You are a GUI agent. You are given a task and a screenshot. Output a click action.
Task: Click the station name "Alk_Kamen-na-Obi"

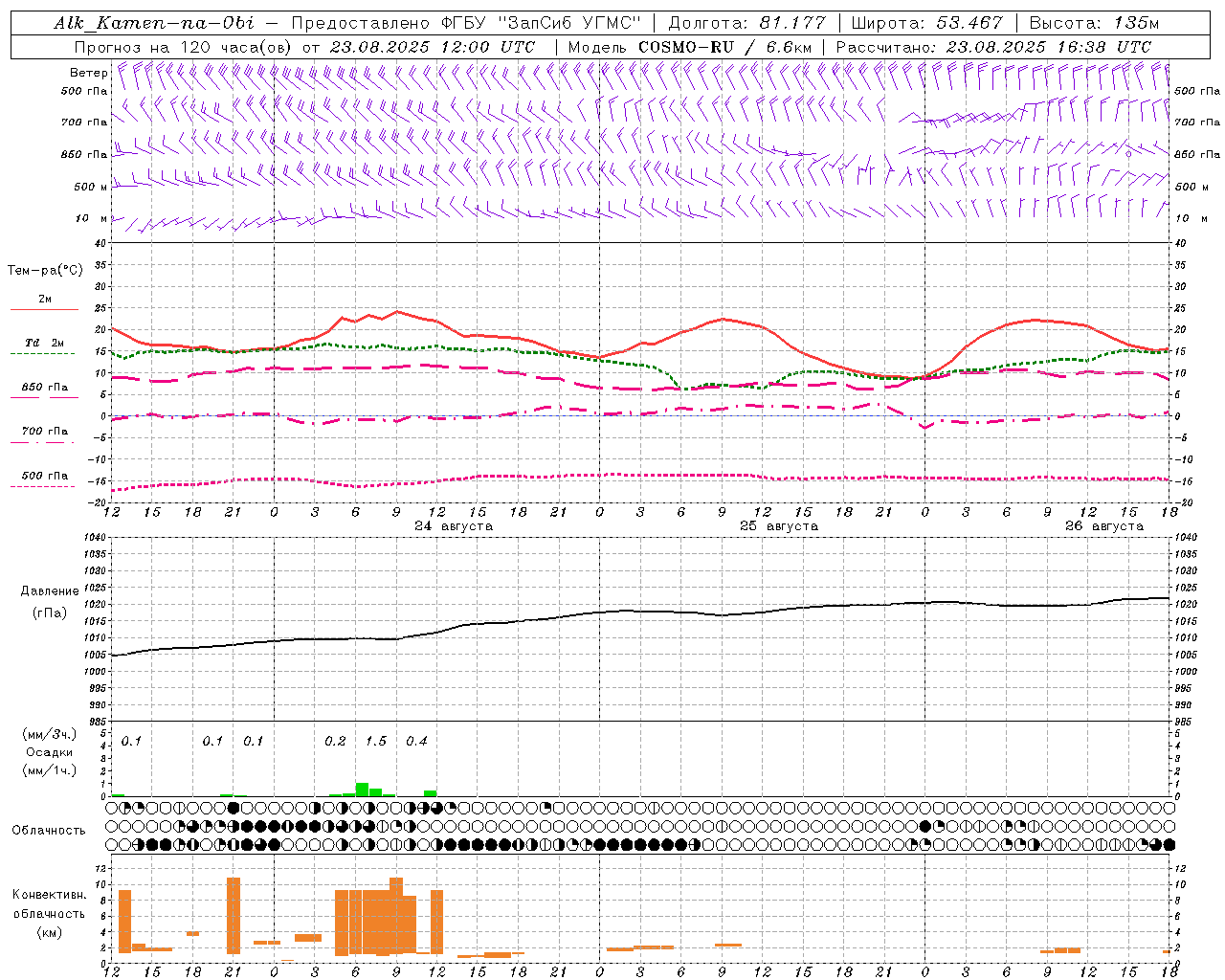(155, 23)
